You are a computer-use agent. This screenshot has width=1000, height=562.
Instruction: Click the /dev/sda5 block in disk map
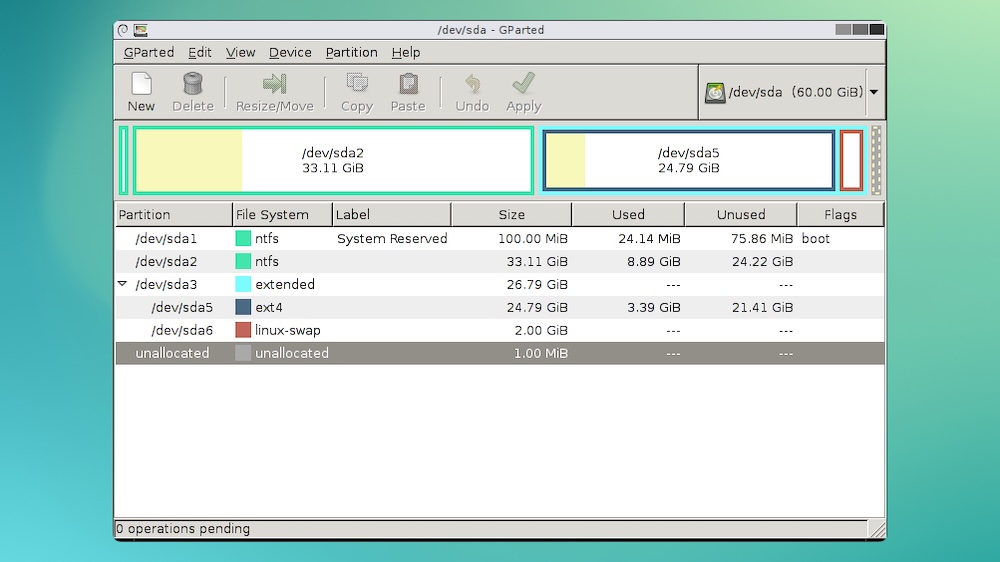(688, 160)
